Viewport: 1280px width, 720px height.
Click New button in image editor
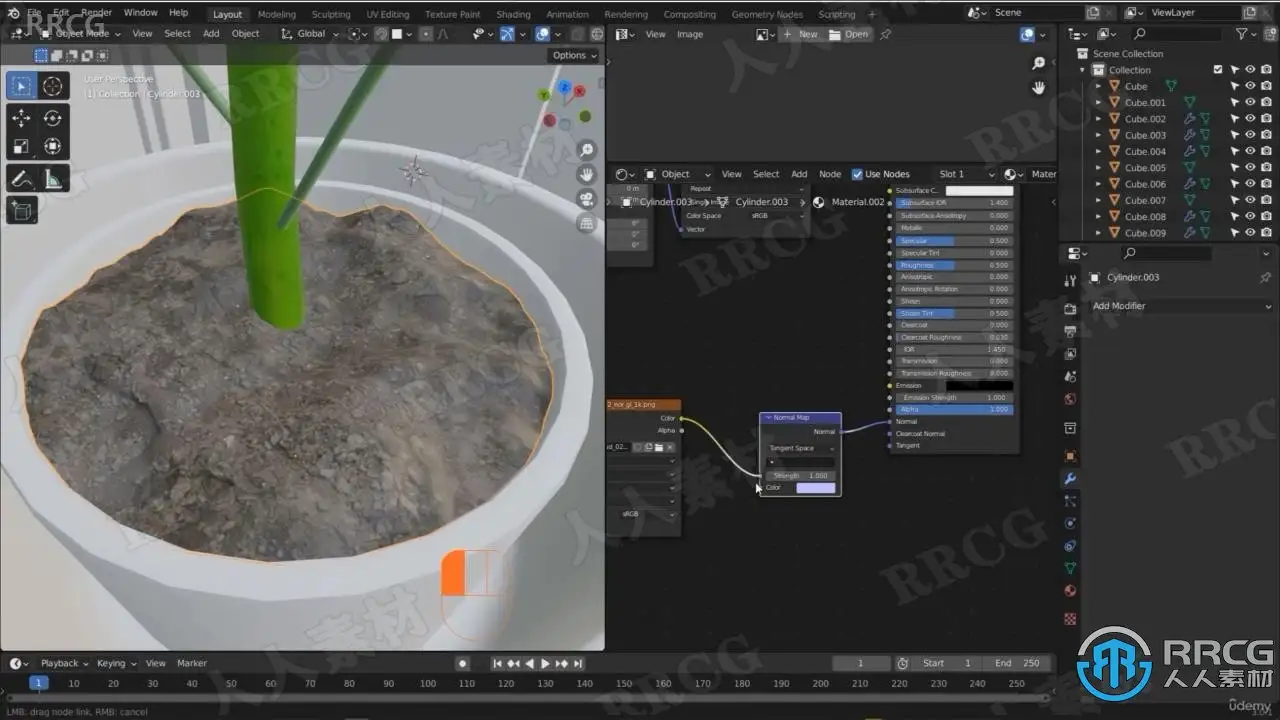[800, 34]
